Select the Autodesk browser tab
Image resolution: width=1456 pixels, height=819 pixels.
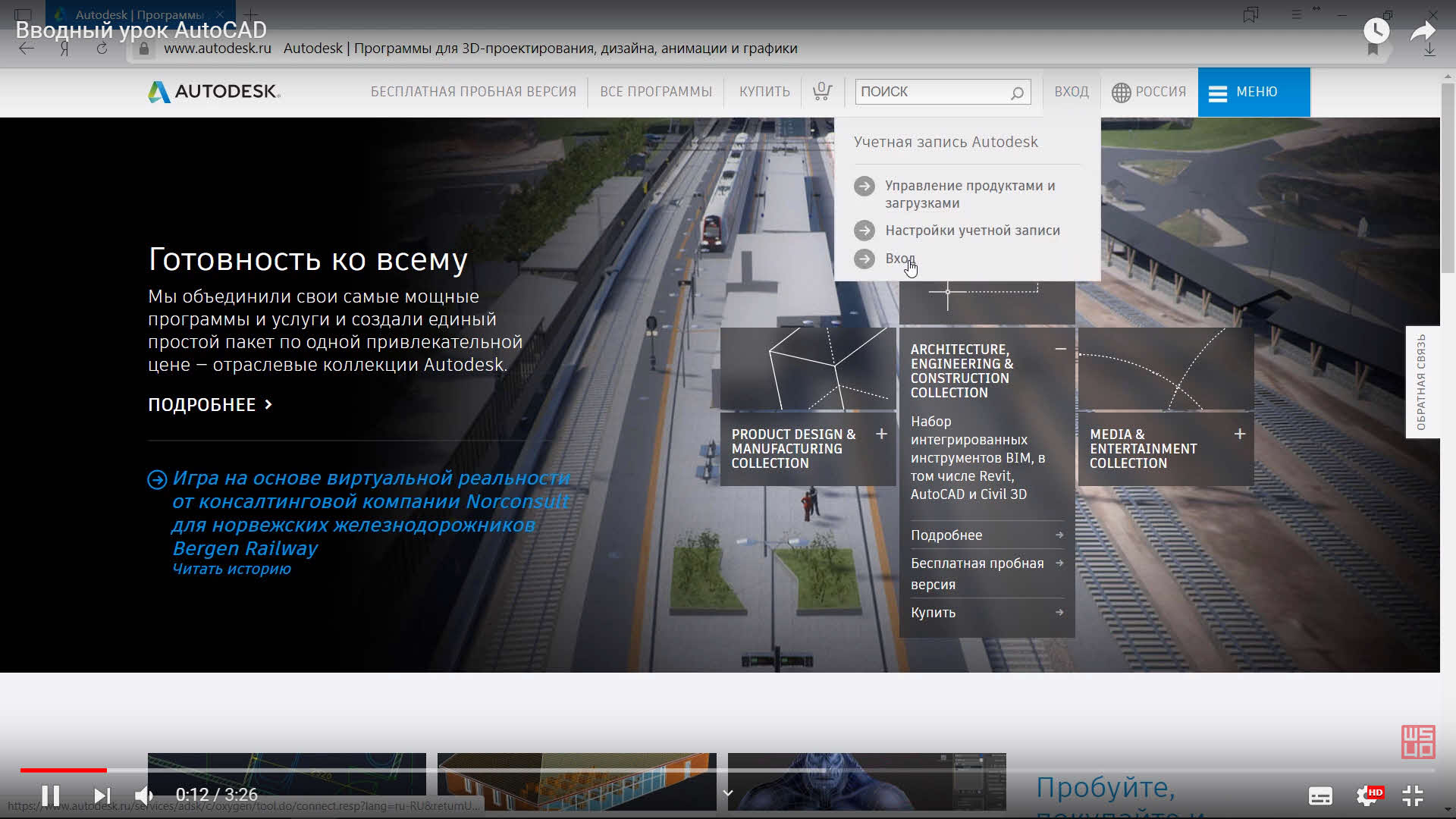pos(140,14)
